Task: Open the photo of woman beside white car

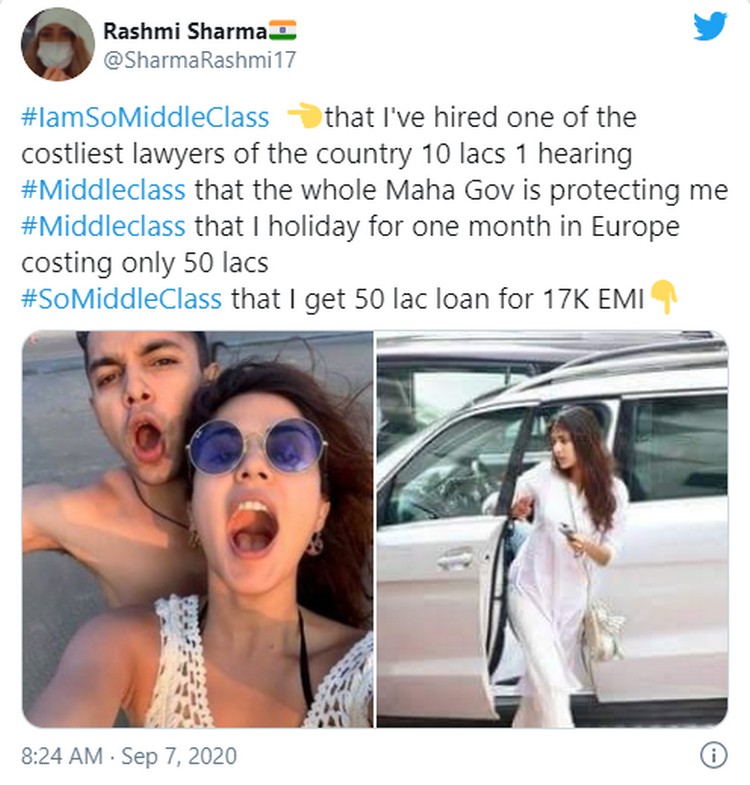Action: (552, 529)
